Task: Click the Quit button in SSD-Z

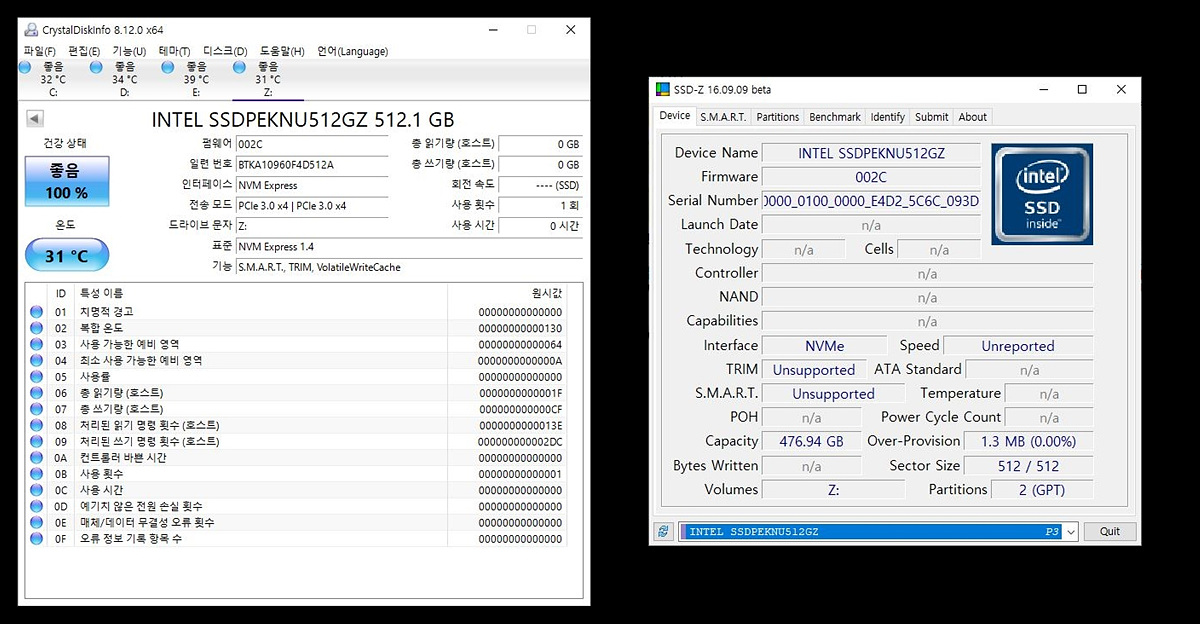Action: pos(1110,532)
